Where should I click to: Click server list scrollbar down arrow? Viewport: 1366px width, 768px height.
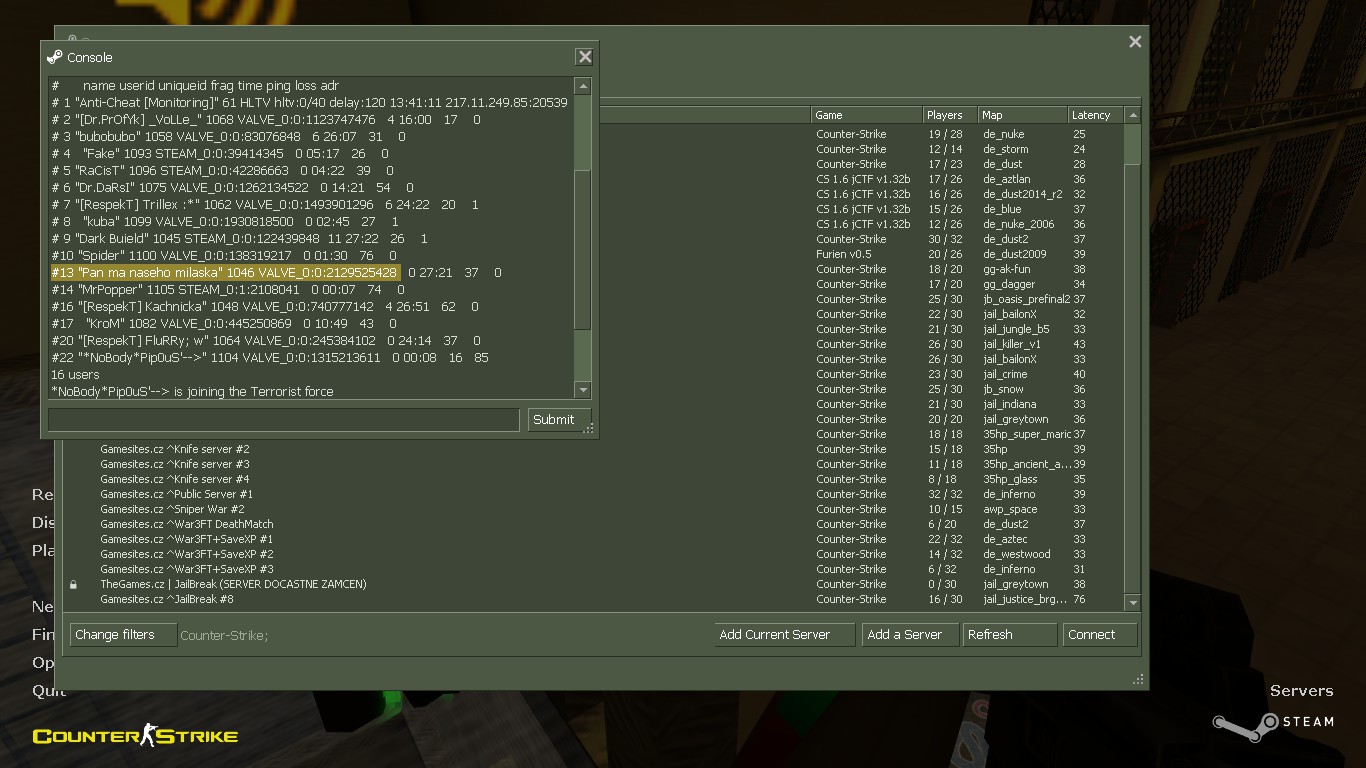coord(1133,602)
